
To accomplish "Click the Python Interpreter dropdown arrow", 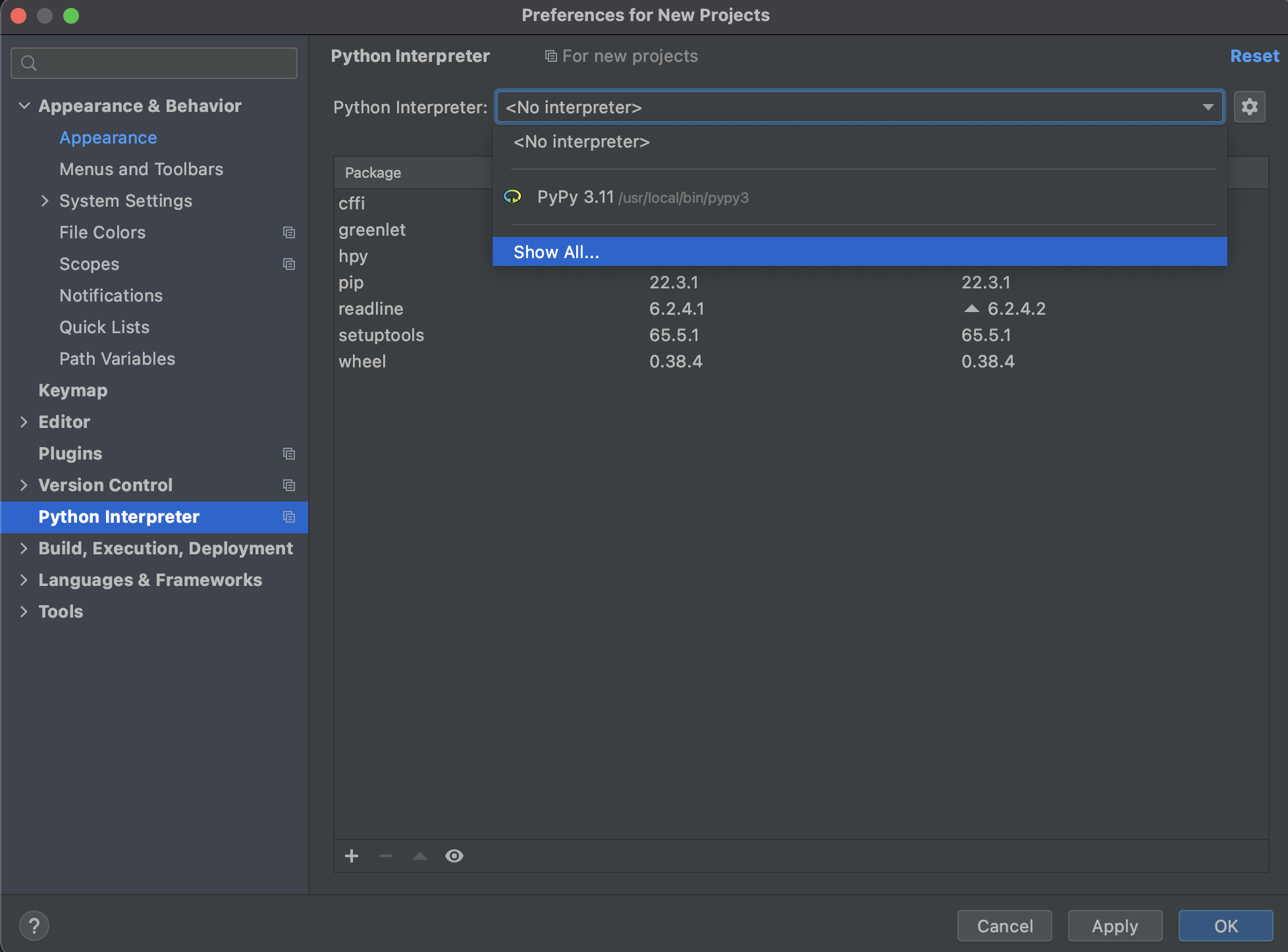I will click(x=1208, y=107).
